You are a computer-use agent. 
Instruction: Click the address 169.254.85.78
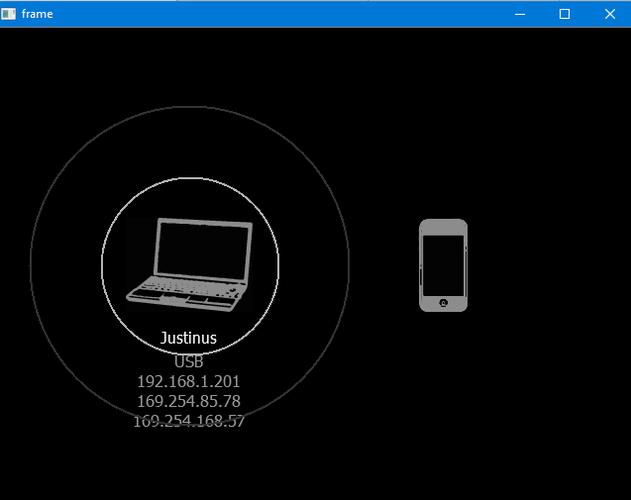188,401
